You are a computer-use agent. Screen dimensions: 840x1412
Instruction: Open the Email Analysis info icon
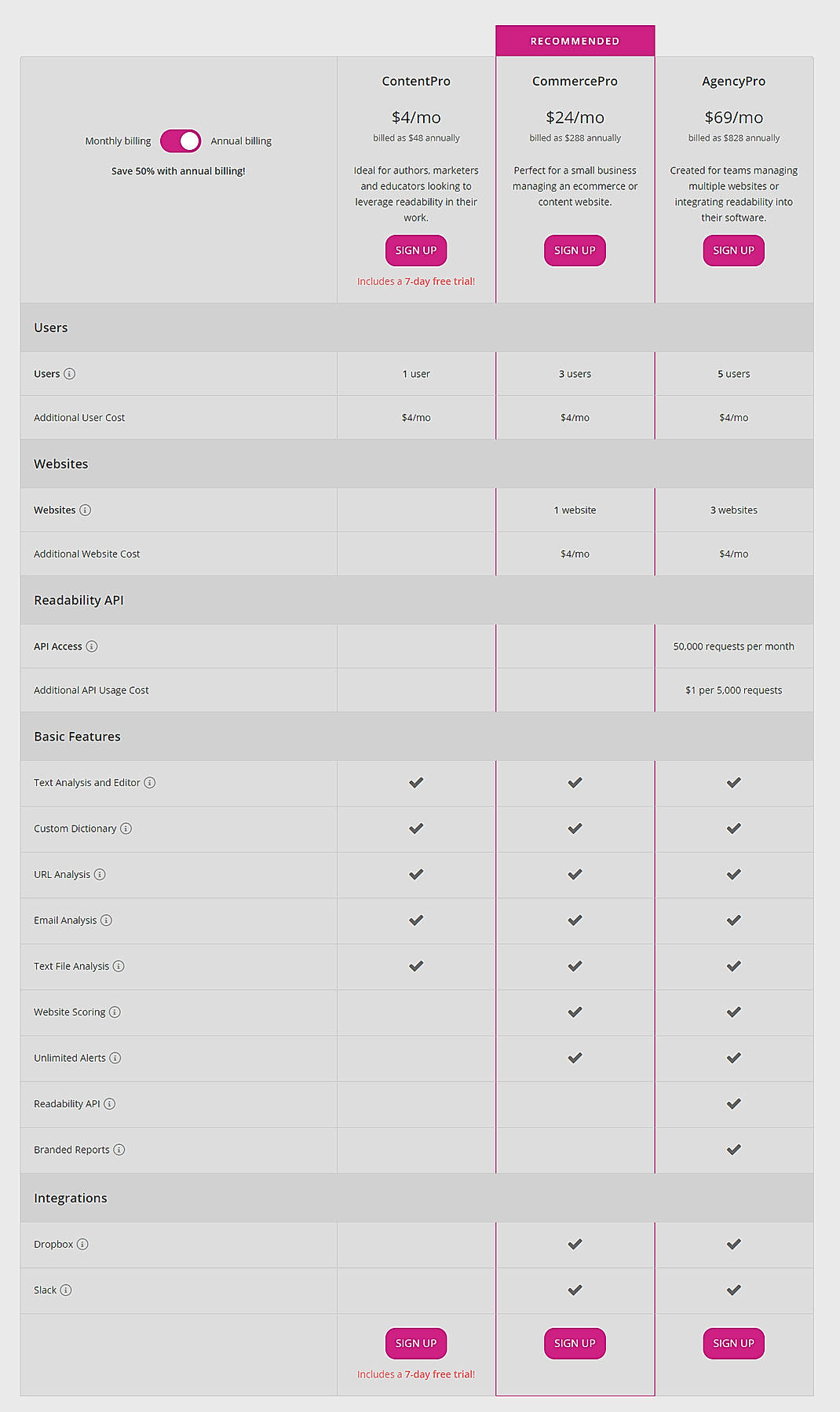click(x=107, y=920)
